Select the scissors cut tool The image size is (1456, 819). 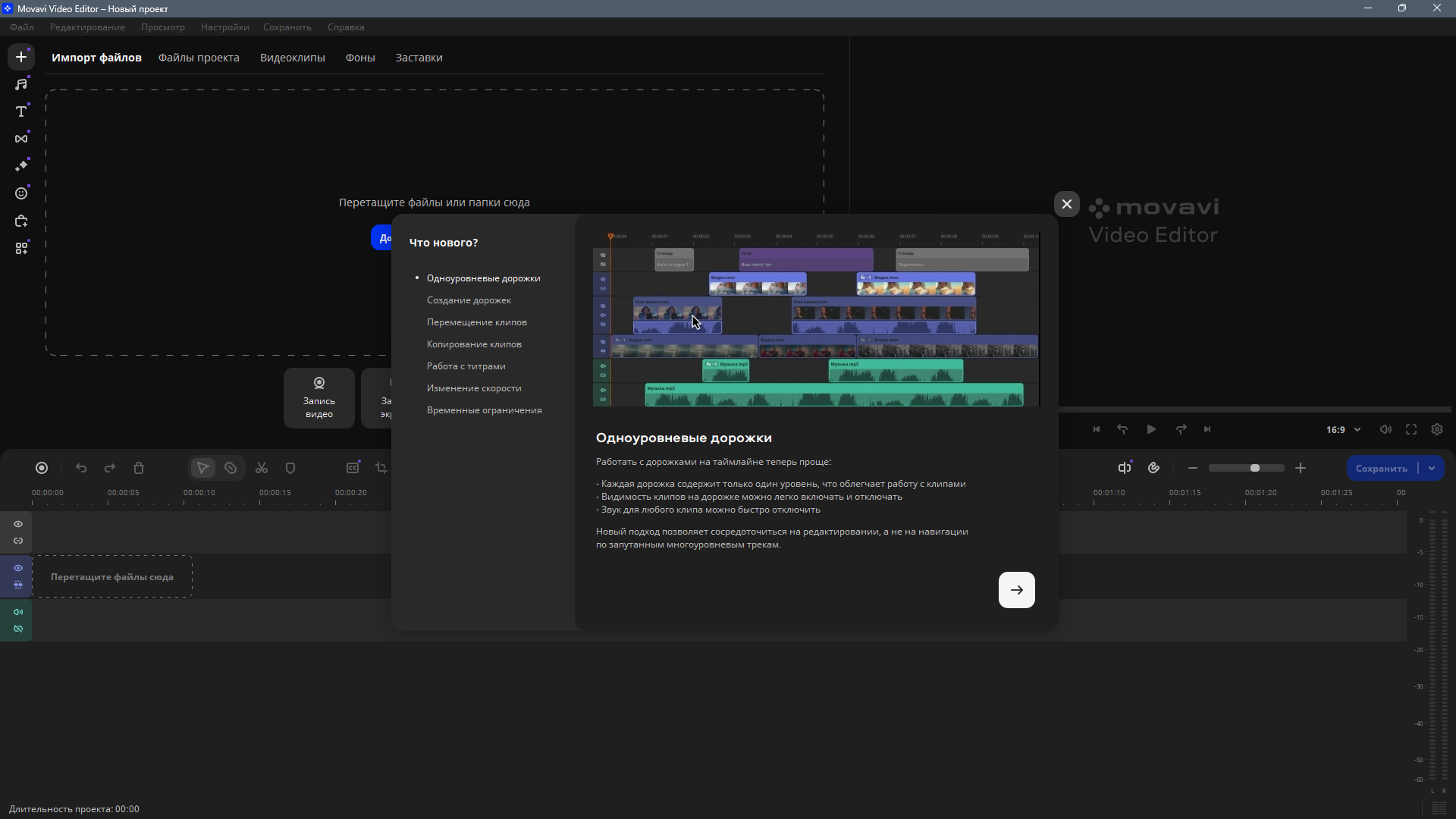pos(262,469)
